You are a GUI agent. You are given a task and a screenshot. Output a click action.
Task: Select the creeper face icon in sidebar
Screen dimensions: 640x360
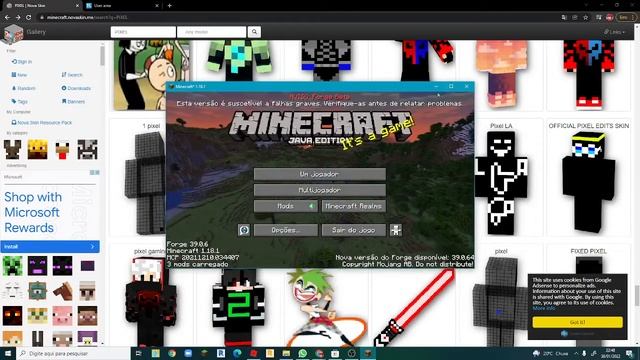coord(13,266)
